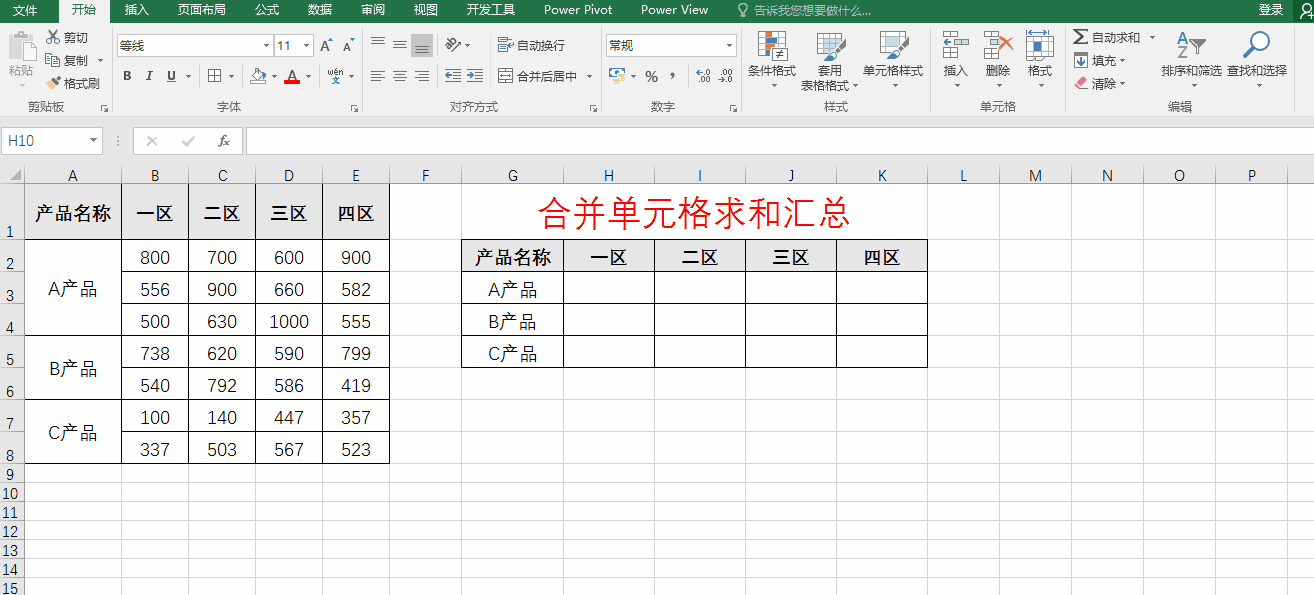The height and width of the screenshot is (595, 1314).
Task: Click the Copy (复制) icon
Action: pos(53,60)
